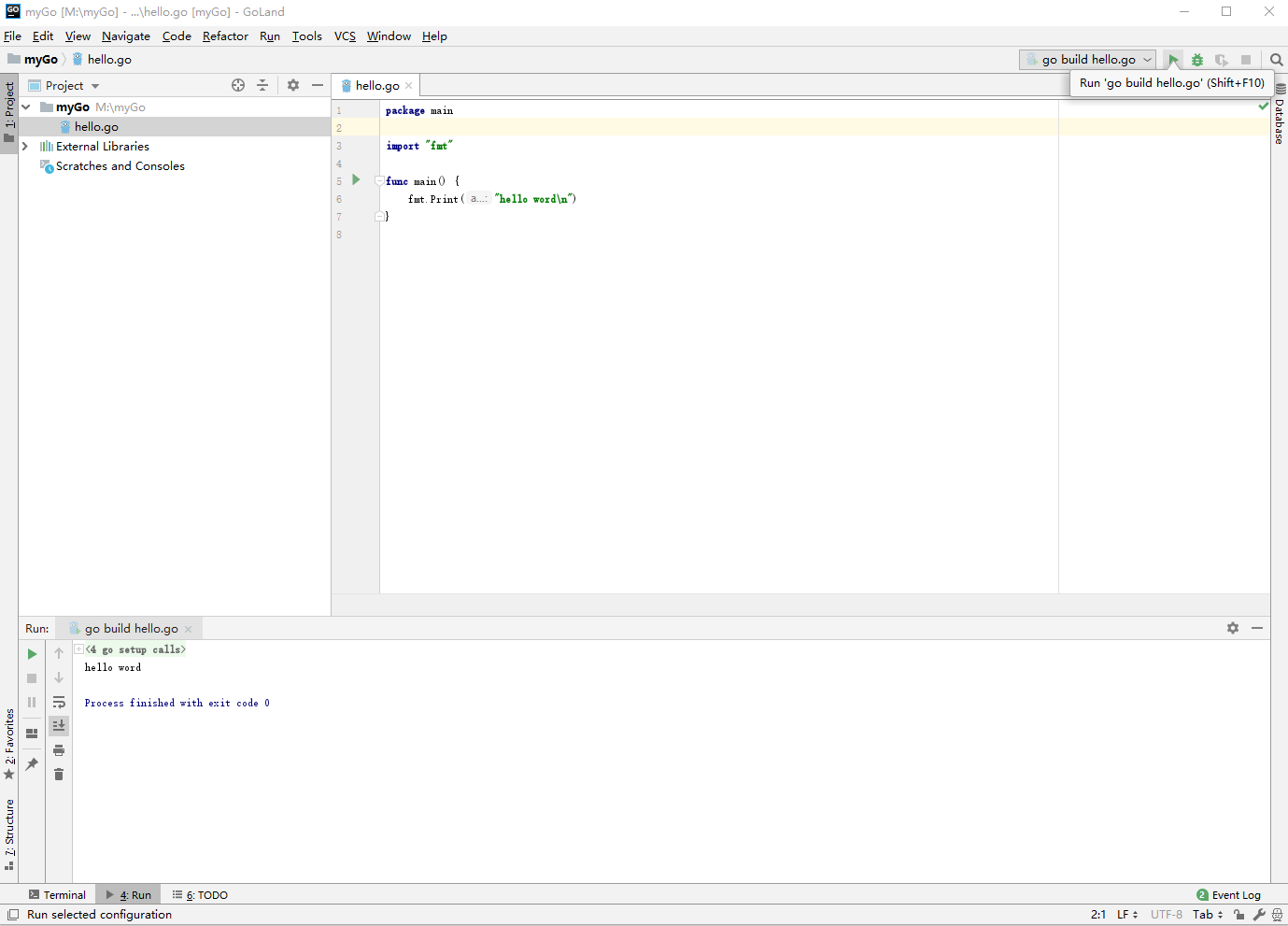Click the fold end marker on closing brace line
This screenshot has width=1288, height=926.
(x=379, y=216)
